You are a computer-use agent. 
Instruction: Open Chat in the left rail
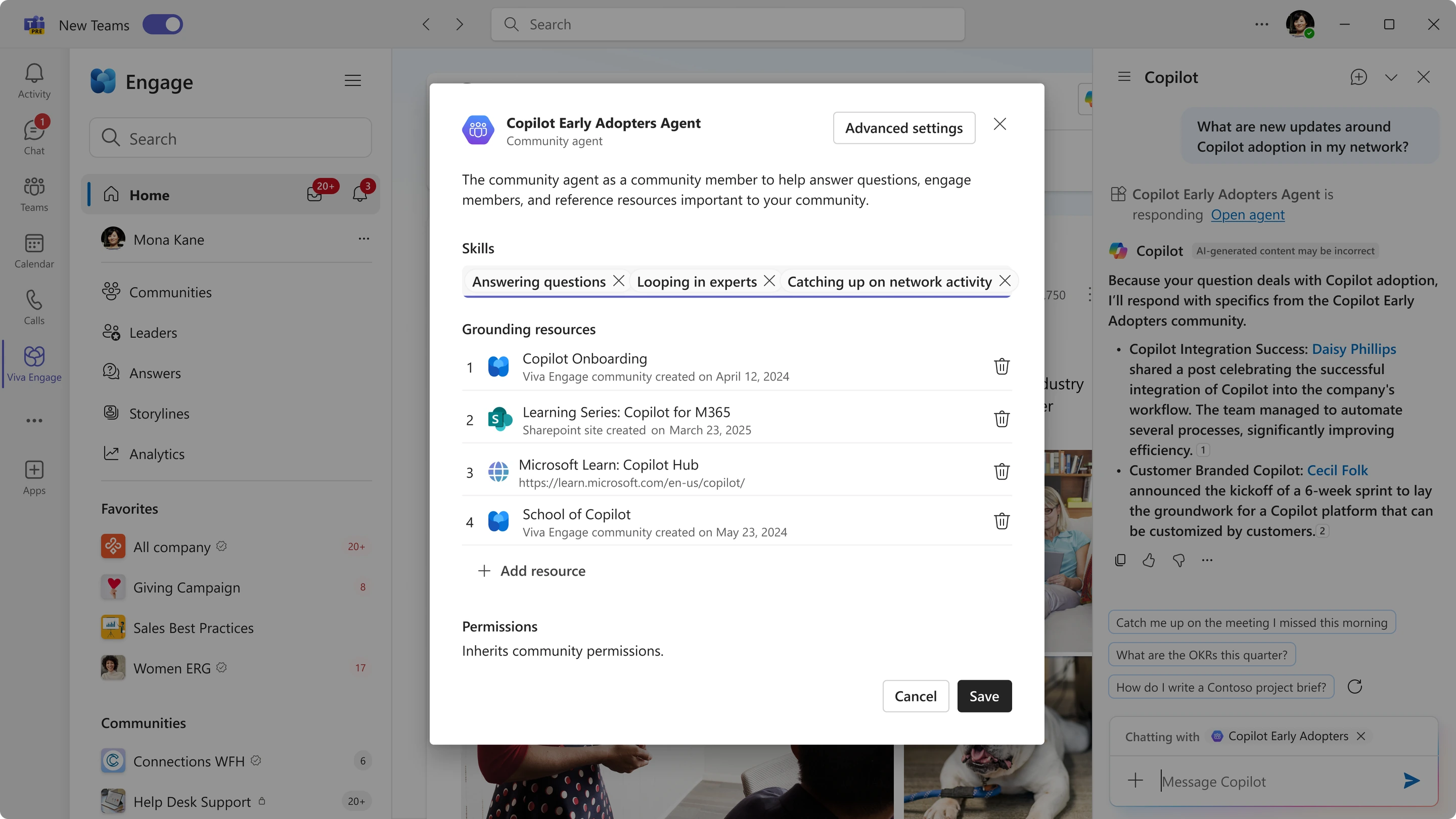[34, 138]
